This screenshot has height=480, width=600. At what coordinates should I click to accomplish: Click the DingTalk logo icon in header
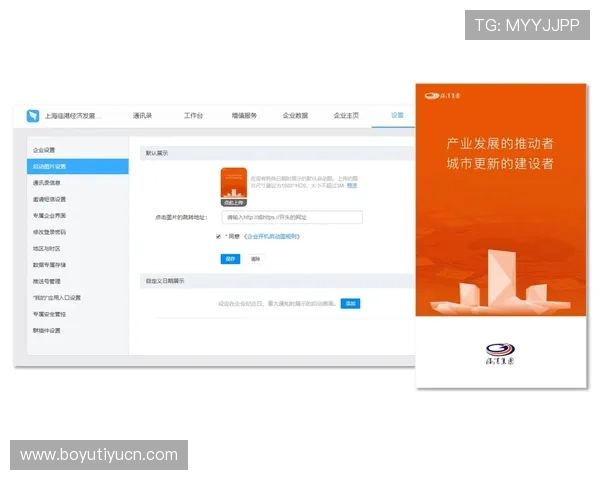coord(33,116)
